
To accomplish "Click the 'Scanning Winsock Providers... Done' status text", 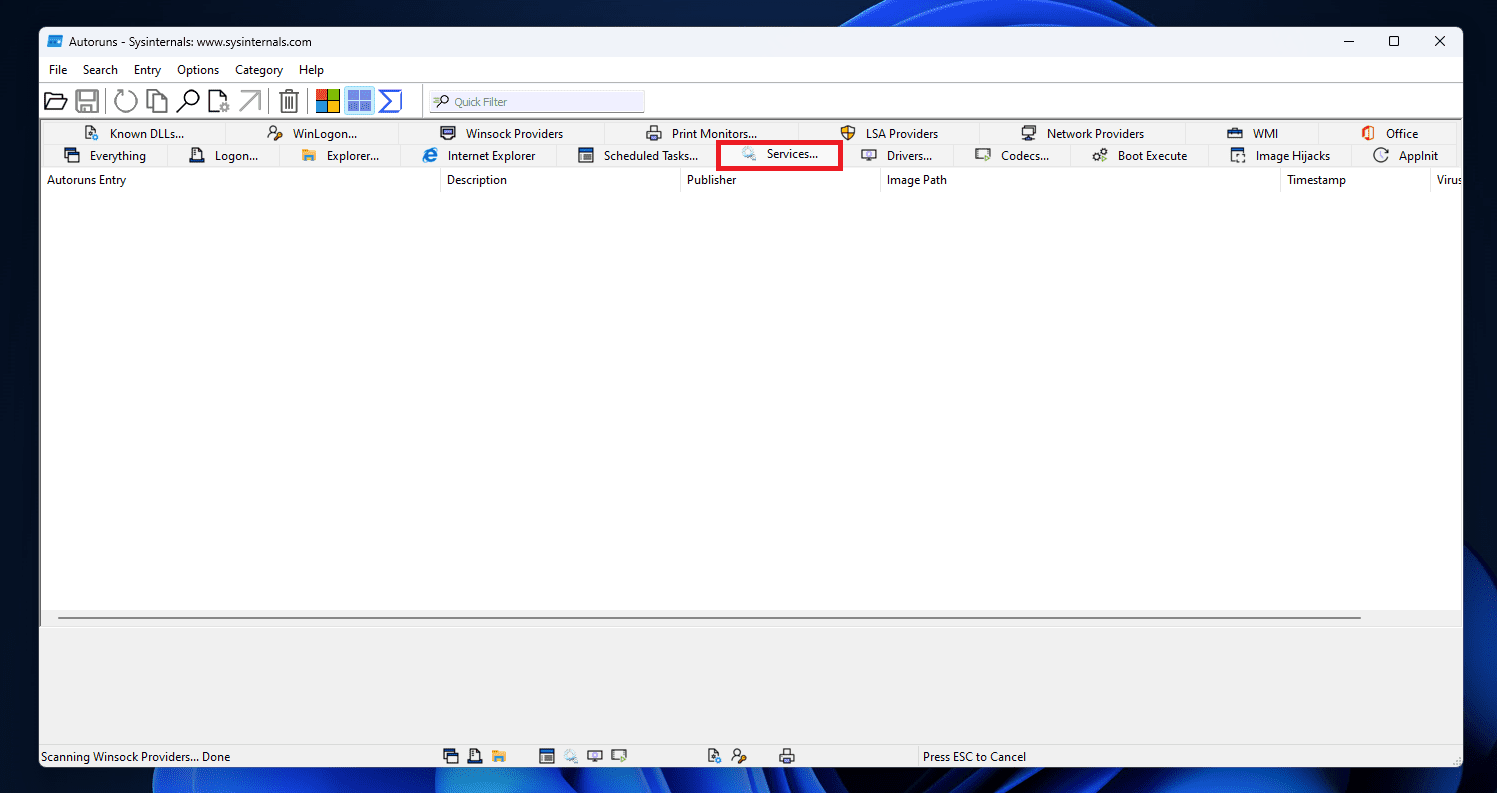I will tap(136, 757).
